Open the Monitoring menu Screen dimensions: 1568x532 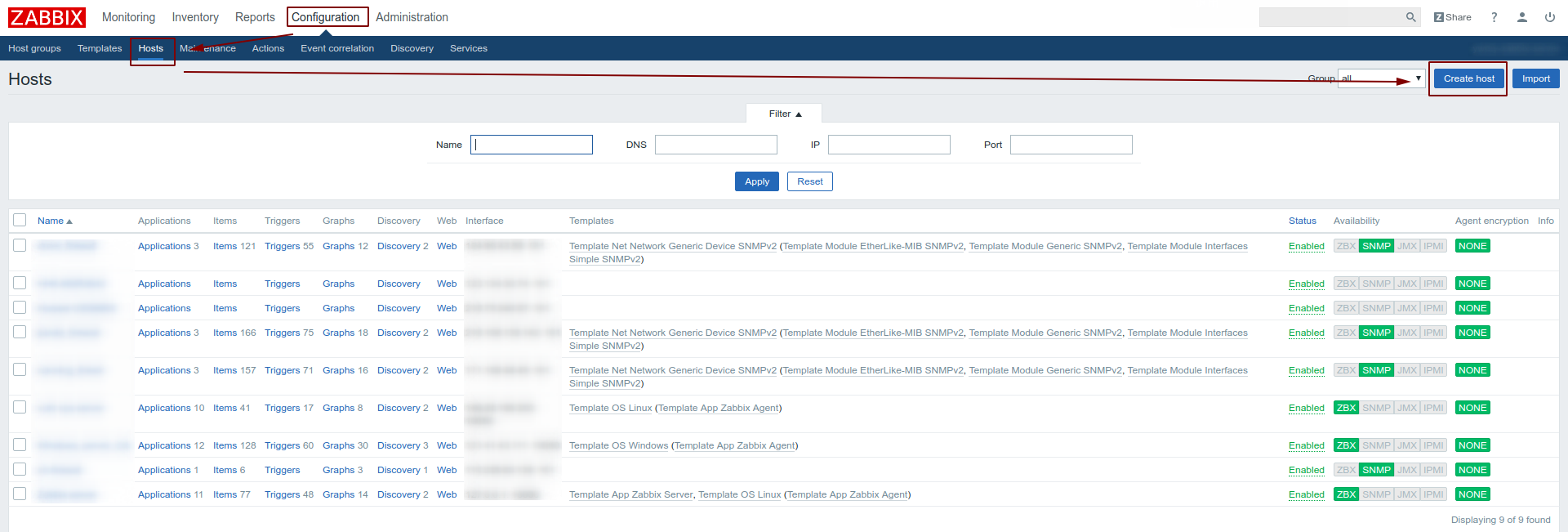128,17
